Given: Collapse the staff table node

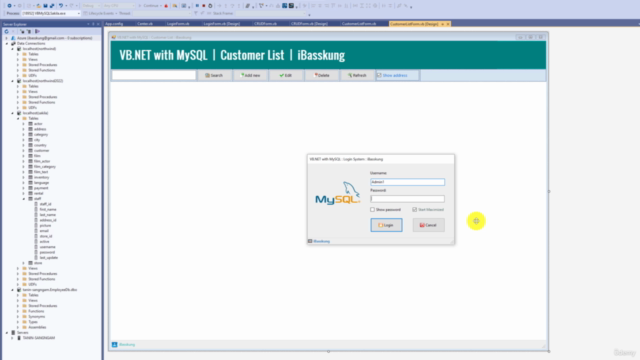Looking at the screenshot, I should (x=24, y=199).
